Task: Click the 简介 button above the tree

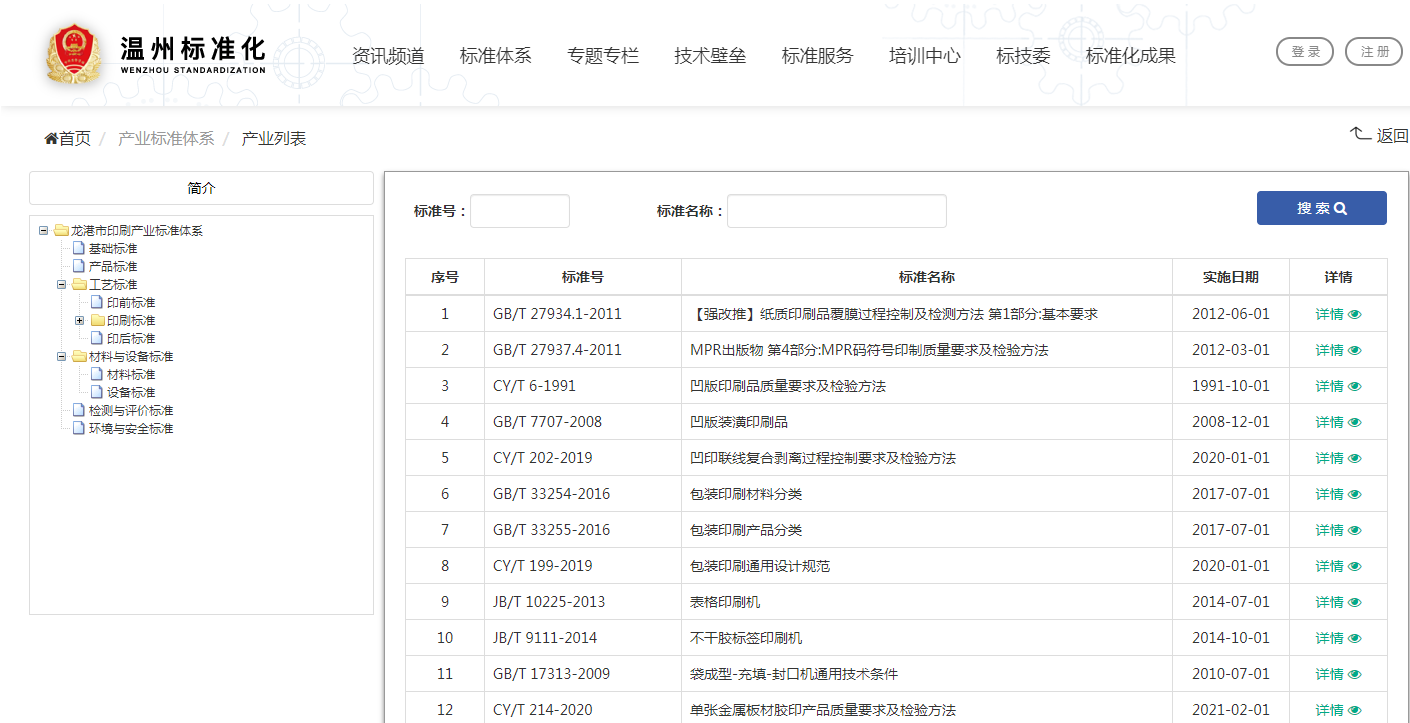Action: tap(201, 188)
